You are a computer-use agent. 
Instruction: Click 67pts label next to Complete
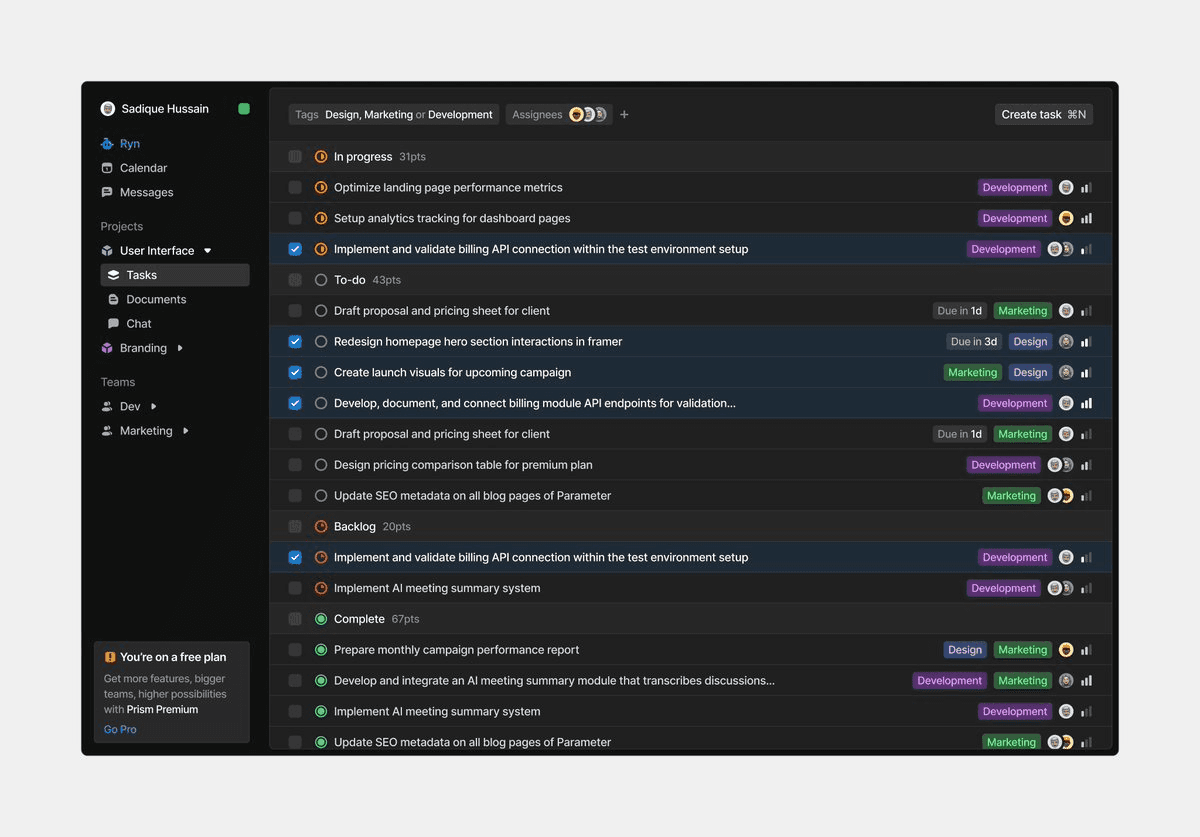406,619
